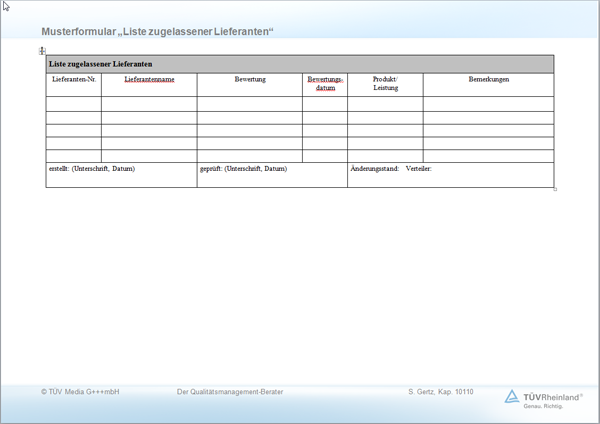Select the 'Bewertung' column header cell

250,79
